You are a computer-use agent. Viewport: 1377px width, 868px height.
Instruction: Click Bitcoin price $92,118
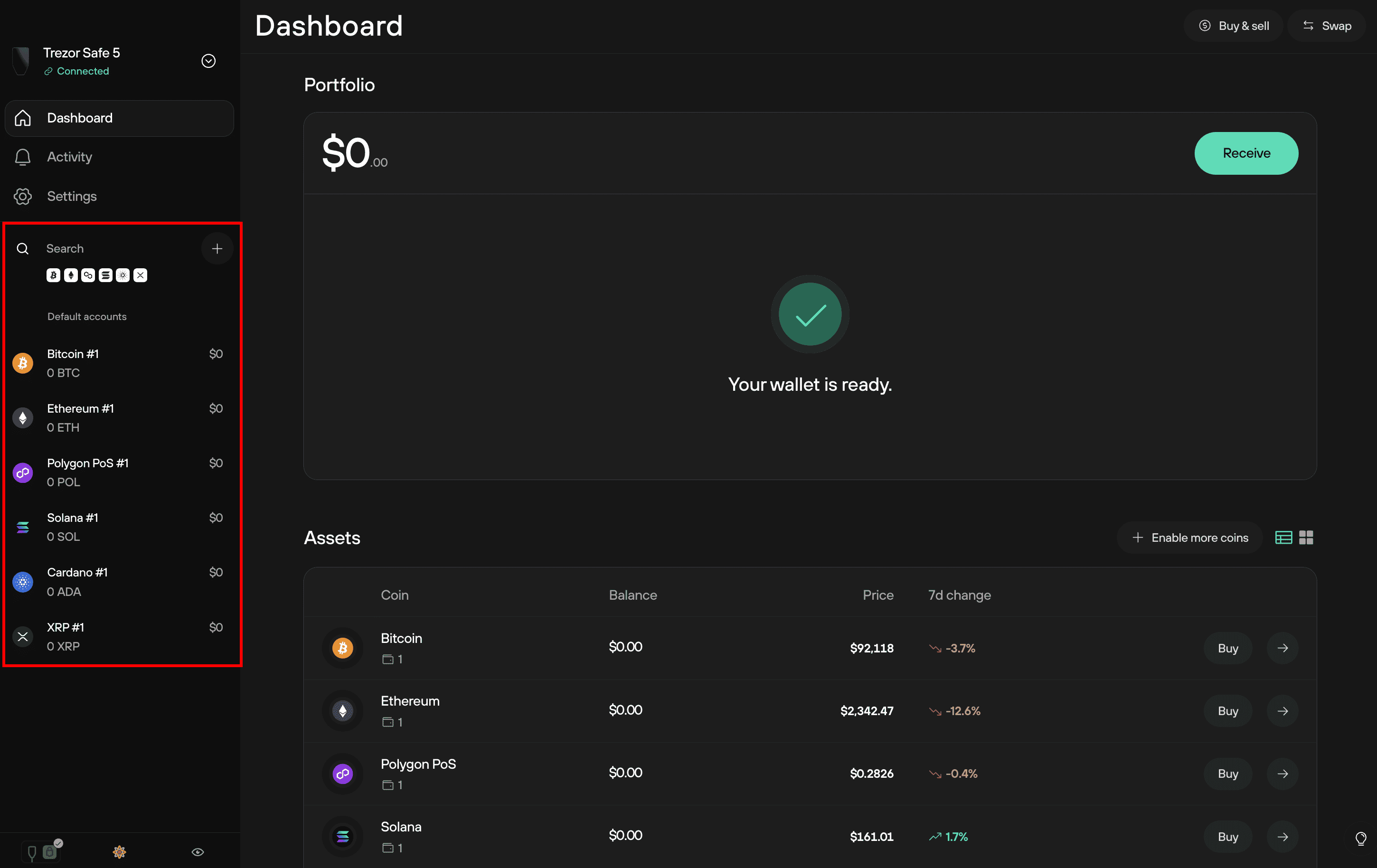pyautogui.click(x=871, y=649)
